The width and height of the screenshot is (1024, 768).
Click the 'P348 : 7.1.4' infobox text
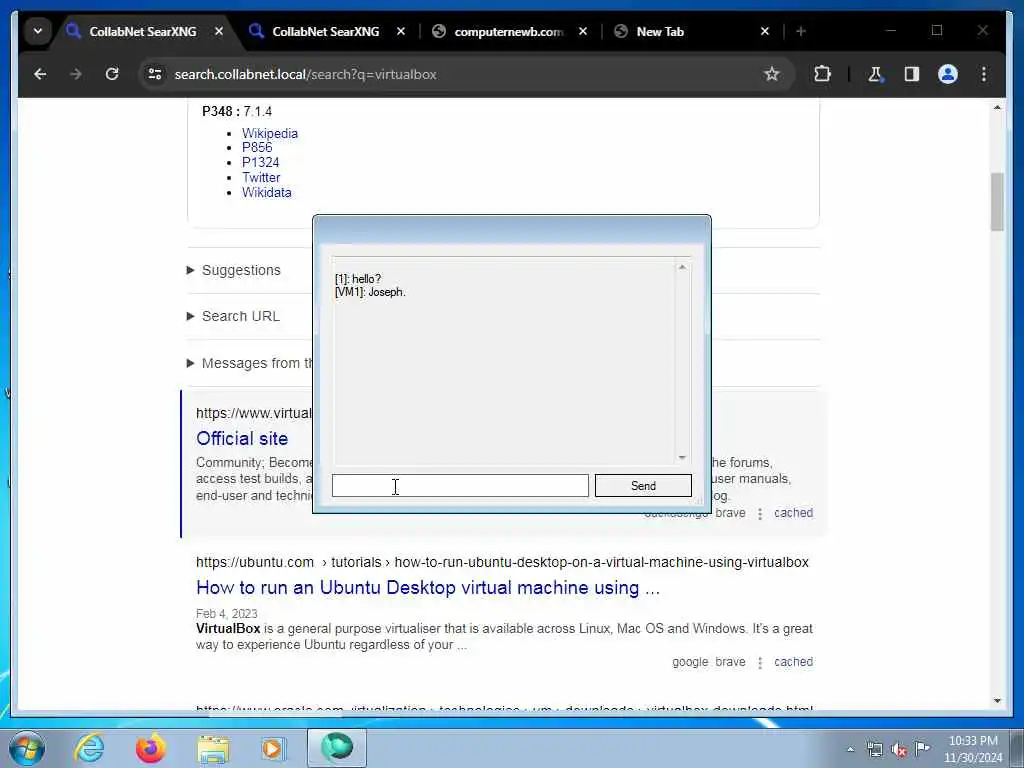(237, 112)
